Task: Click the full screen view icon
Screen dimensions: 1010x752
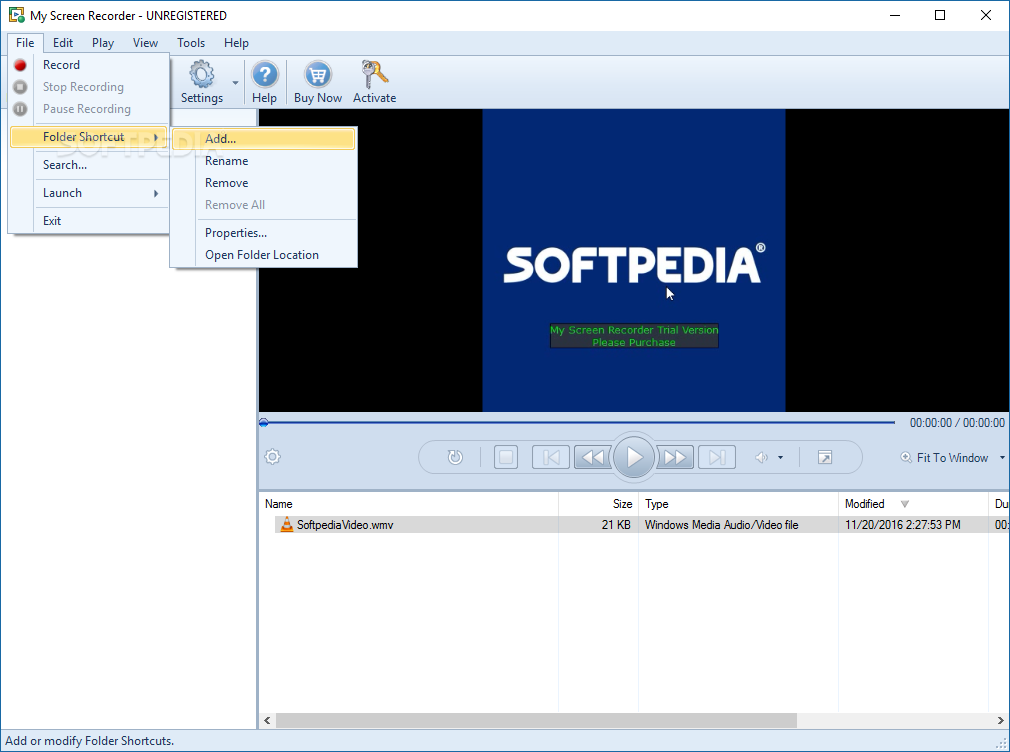Action: tap(824, 458)
